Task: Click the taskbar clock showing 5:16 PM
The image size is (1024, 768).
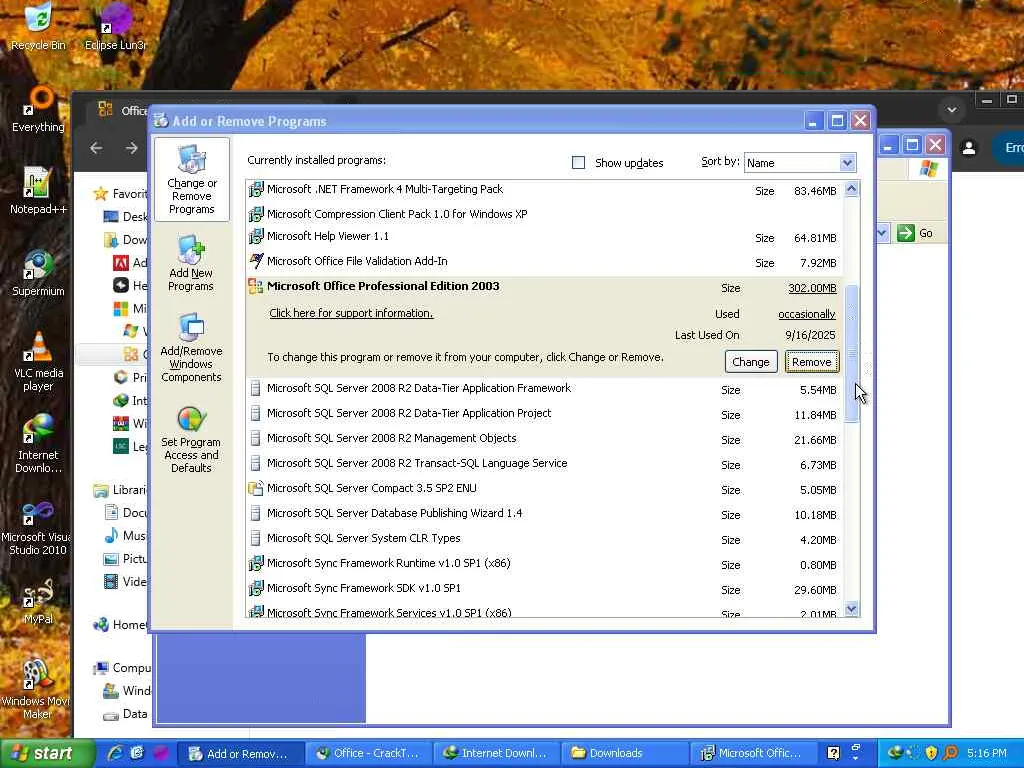Action: click(987, 753)
